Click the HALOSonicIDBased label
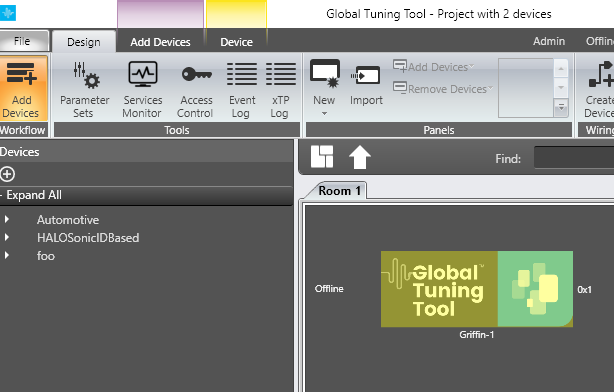 click(x=88, y=238)
